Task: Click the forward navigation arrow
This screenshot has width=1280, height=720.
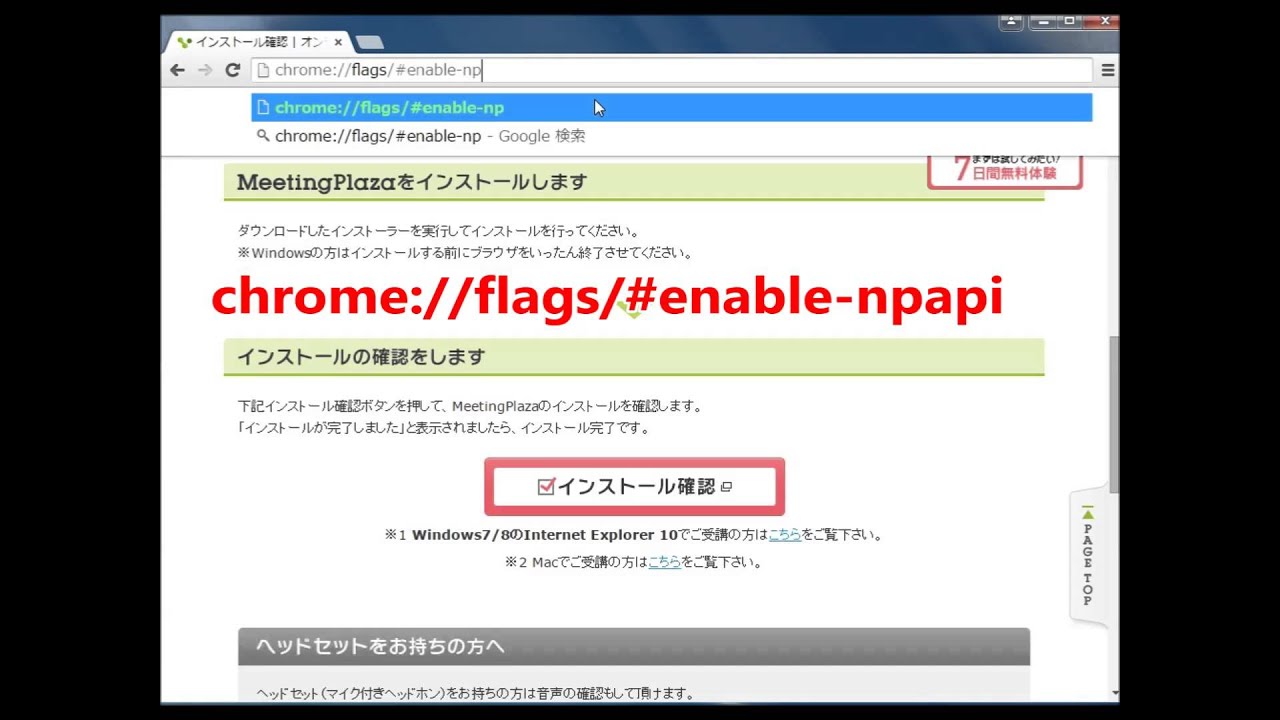Action: (x=205, y=69)
